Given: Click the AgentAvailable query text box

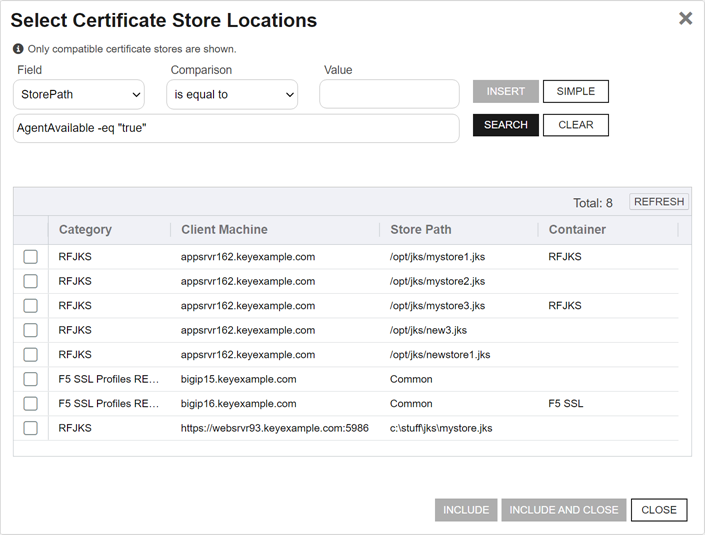Looking at the screenshot, I should click(236, 129).
